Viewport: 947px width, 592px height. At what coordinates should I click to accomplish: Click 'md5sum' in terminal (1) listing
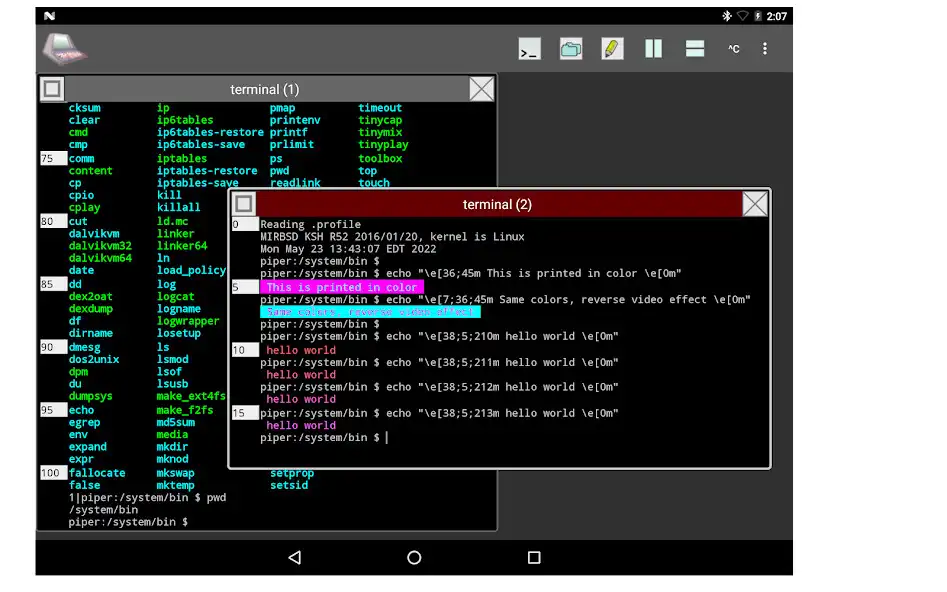176,422
